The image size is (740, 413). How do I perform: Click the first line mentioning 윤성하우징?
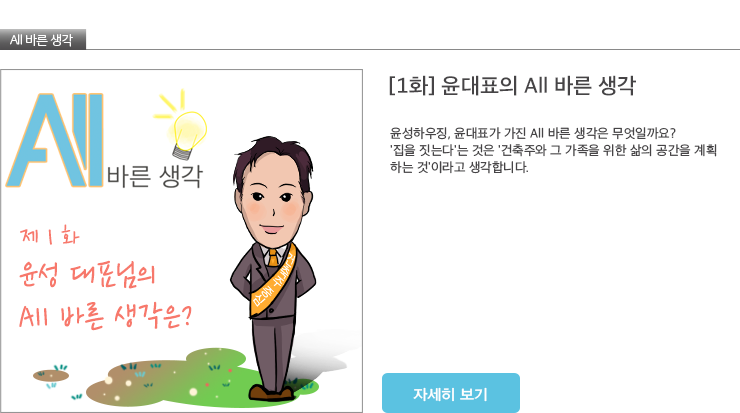533,133
